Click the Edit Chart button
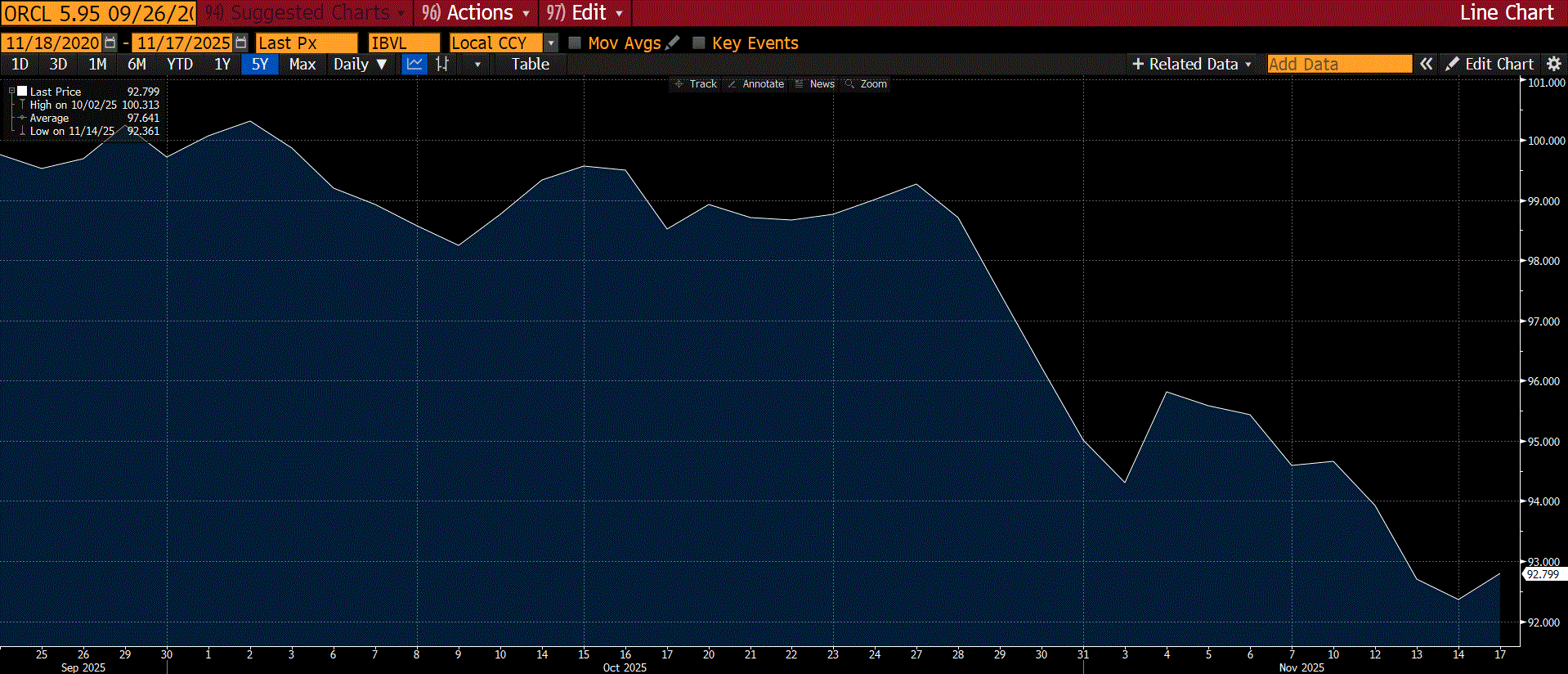Viewport: 1568px width, 674px height. tap(1490, 64)
